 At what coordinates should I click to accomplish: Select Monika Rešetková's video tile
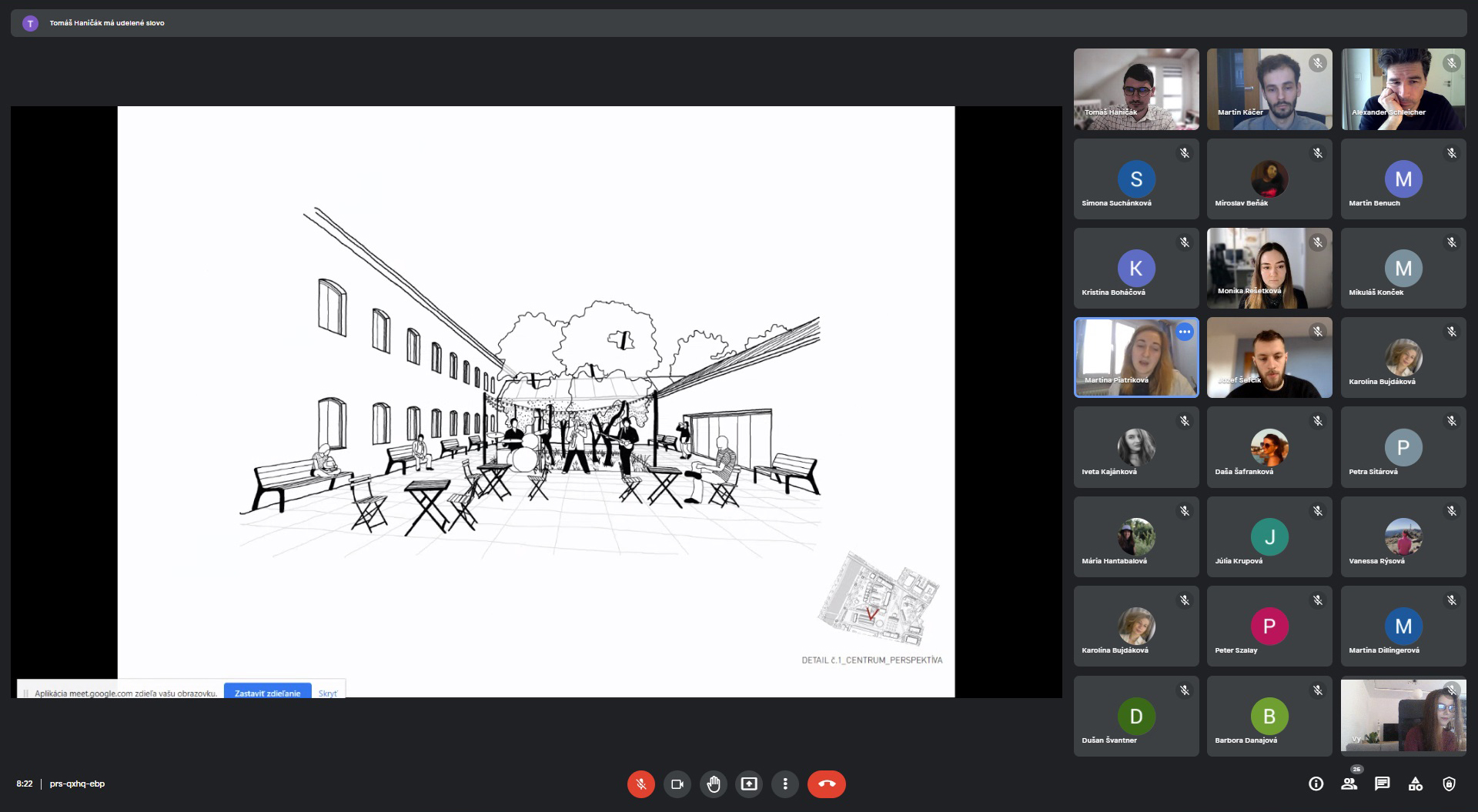click(x=1269, y=268)
